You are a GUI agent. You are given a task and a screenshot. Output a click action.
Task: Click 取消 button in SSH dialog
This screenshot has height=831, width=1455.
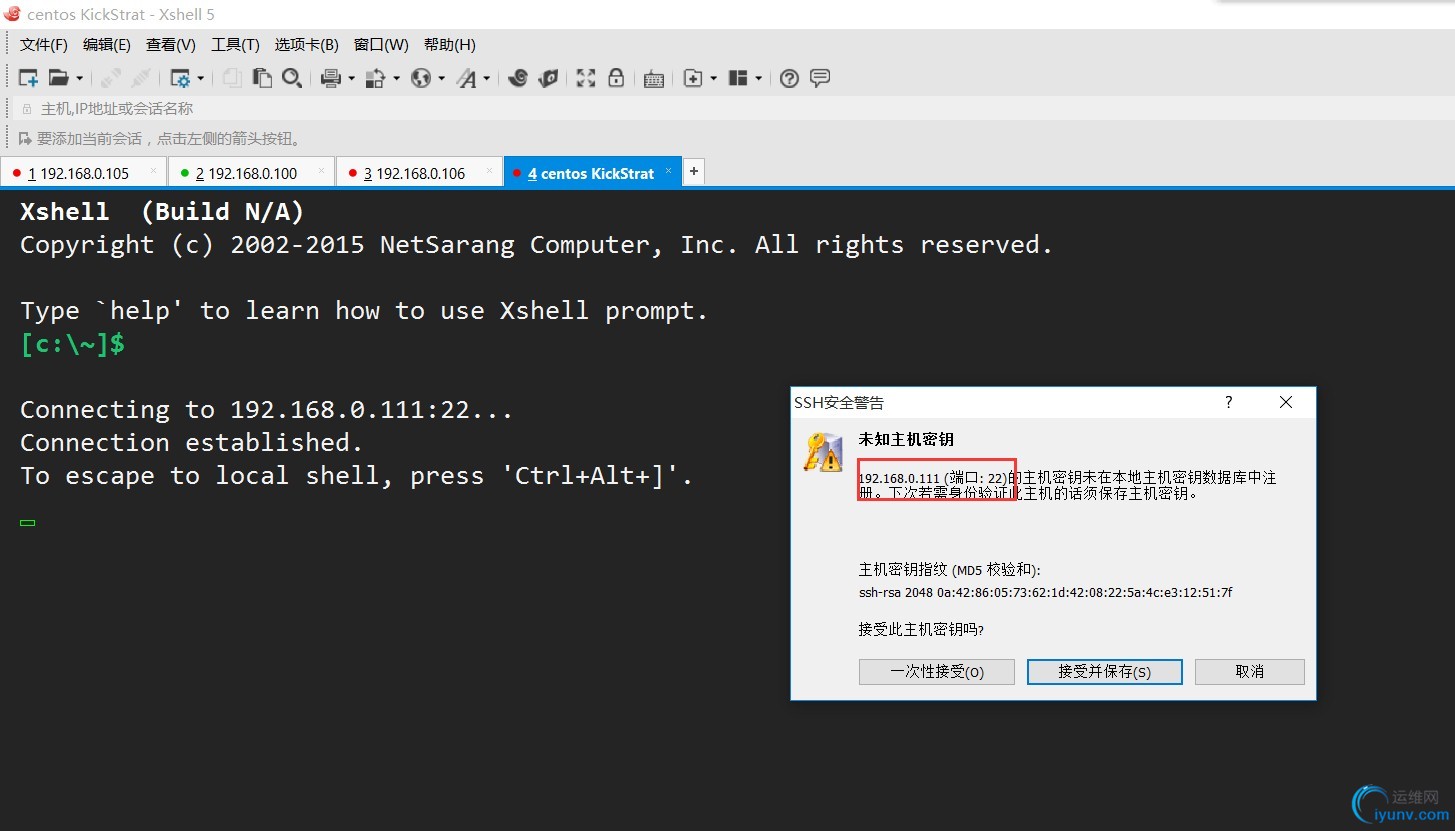pos(1250,672)
